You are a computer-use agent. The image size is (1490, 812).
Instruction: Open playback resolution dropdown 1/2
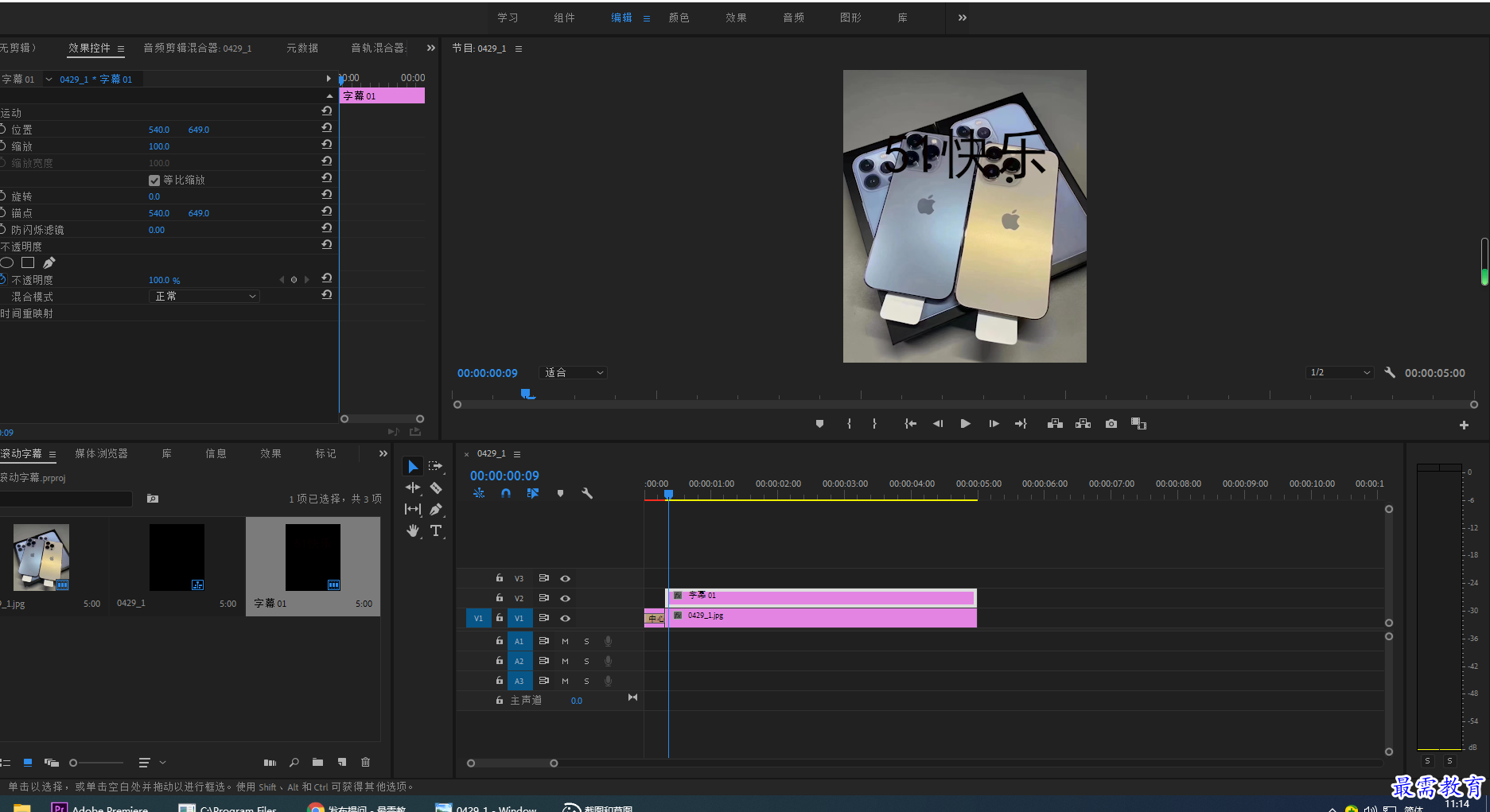(1340, 372)
